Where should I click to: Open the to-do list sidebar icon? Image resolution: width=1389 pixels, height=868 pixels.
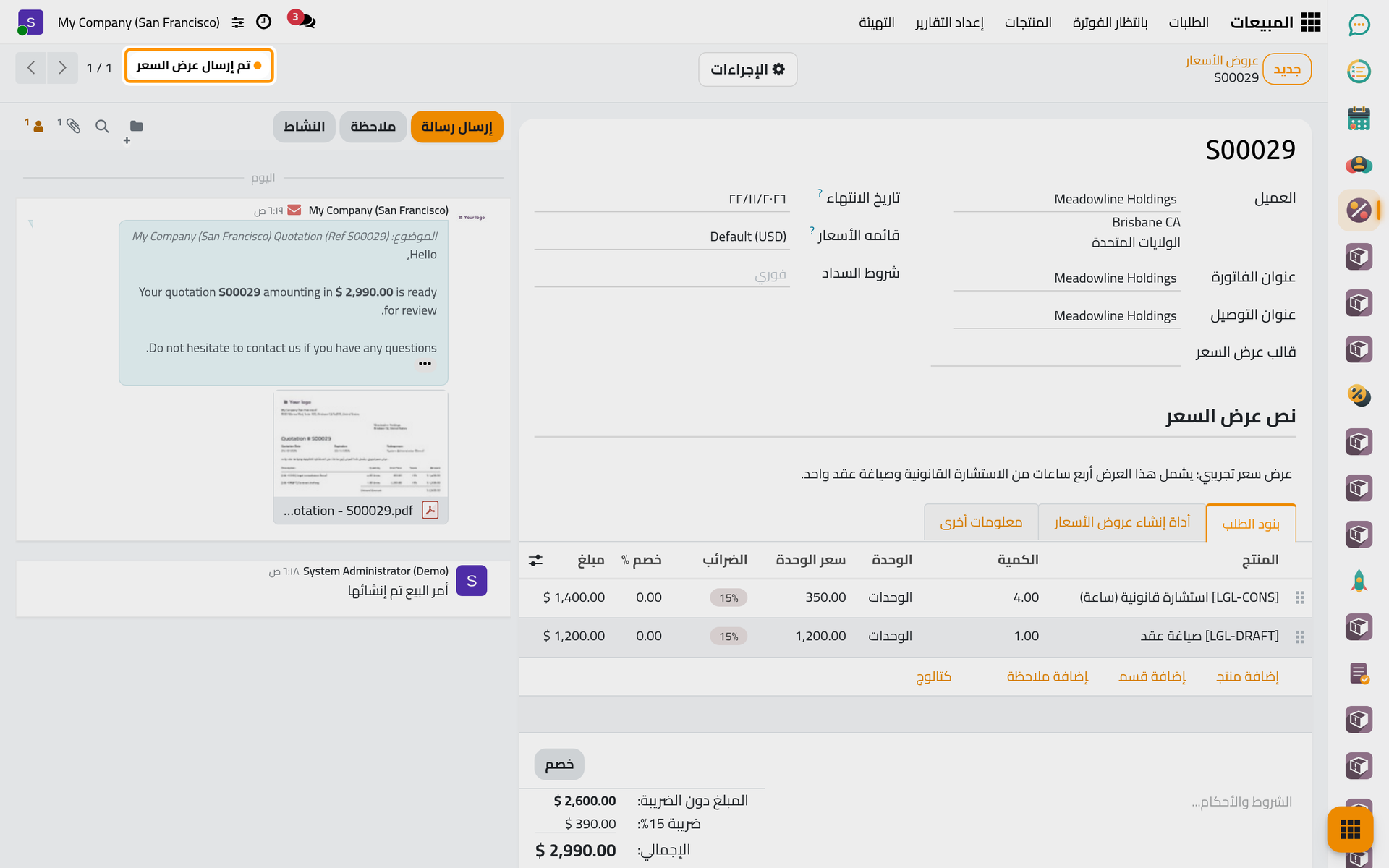1359,72
